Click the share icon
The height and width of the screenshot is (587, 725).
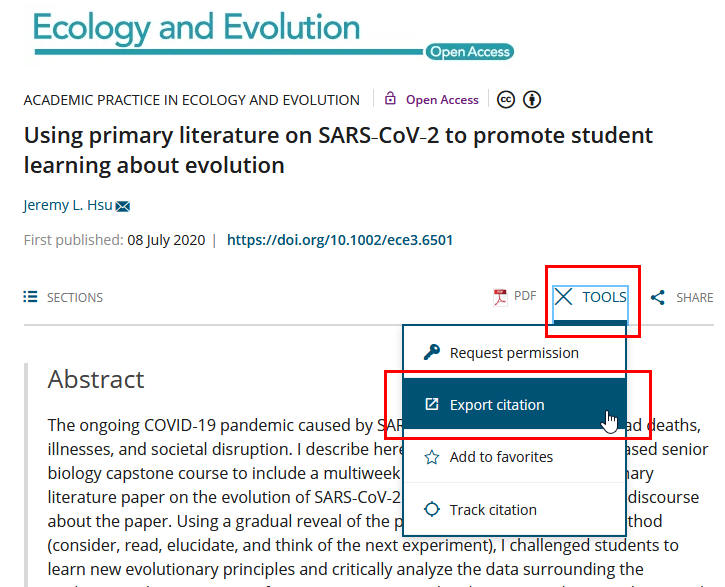tap(658, 297)
